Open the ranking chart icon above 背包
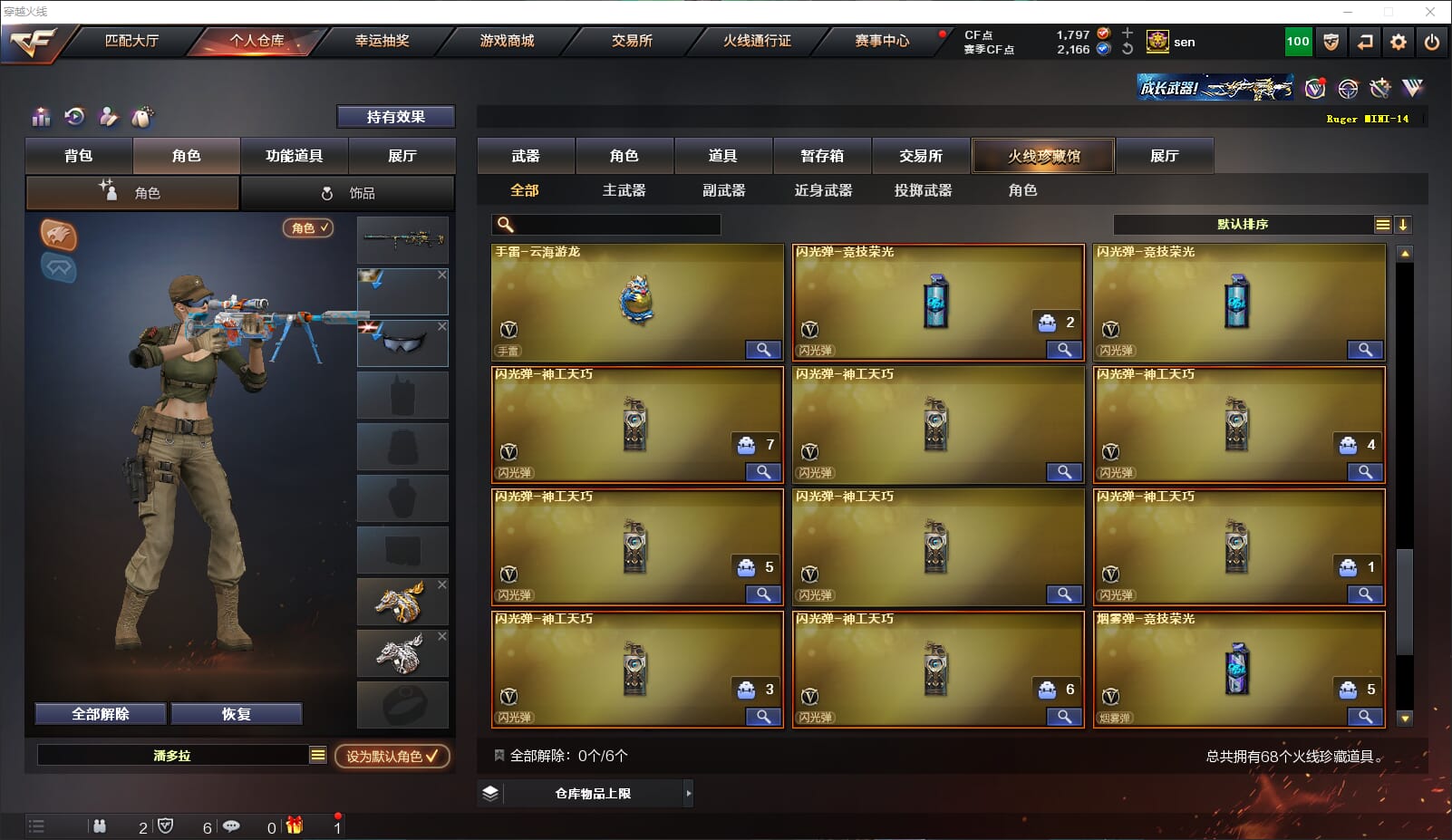1452x840 pixels. (41, 117)
